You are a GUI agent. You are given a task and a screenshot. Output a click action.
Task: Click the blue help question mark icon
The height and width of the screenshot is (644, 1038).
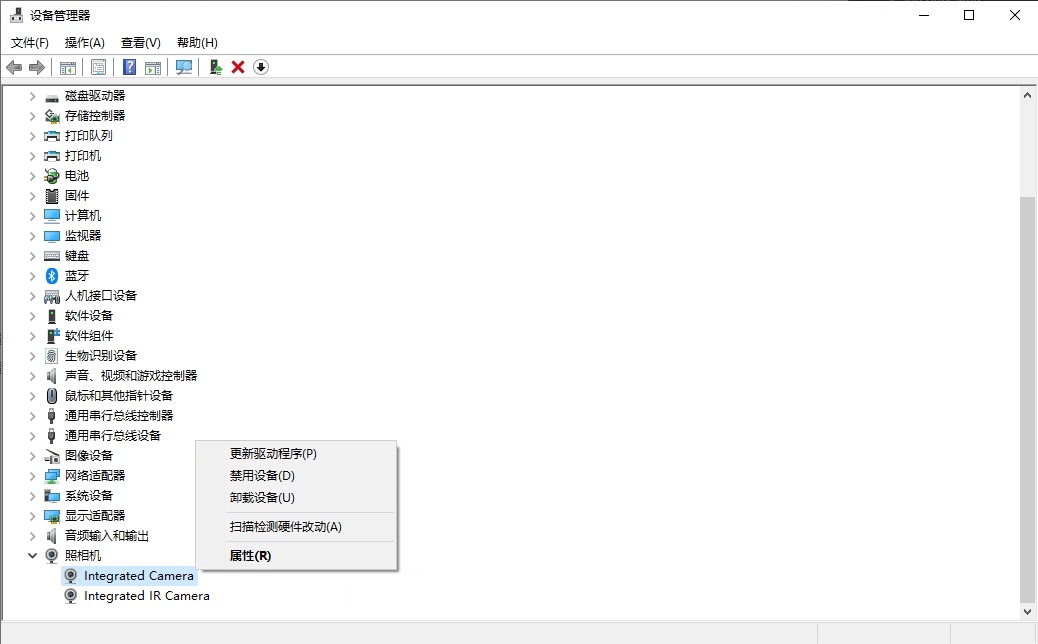(129, 67)
